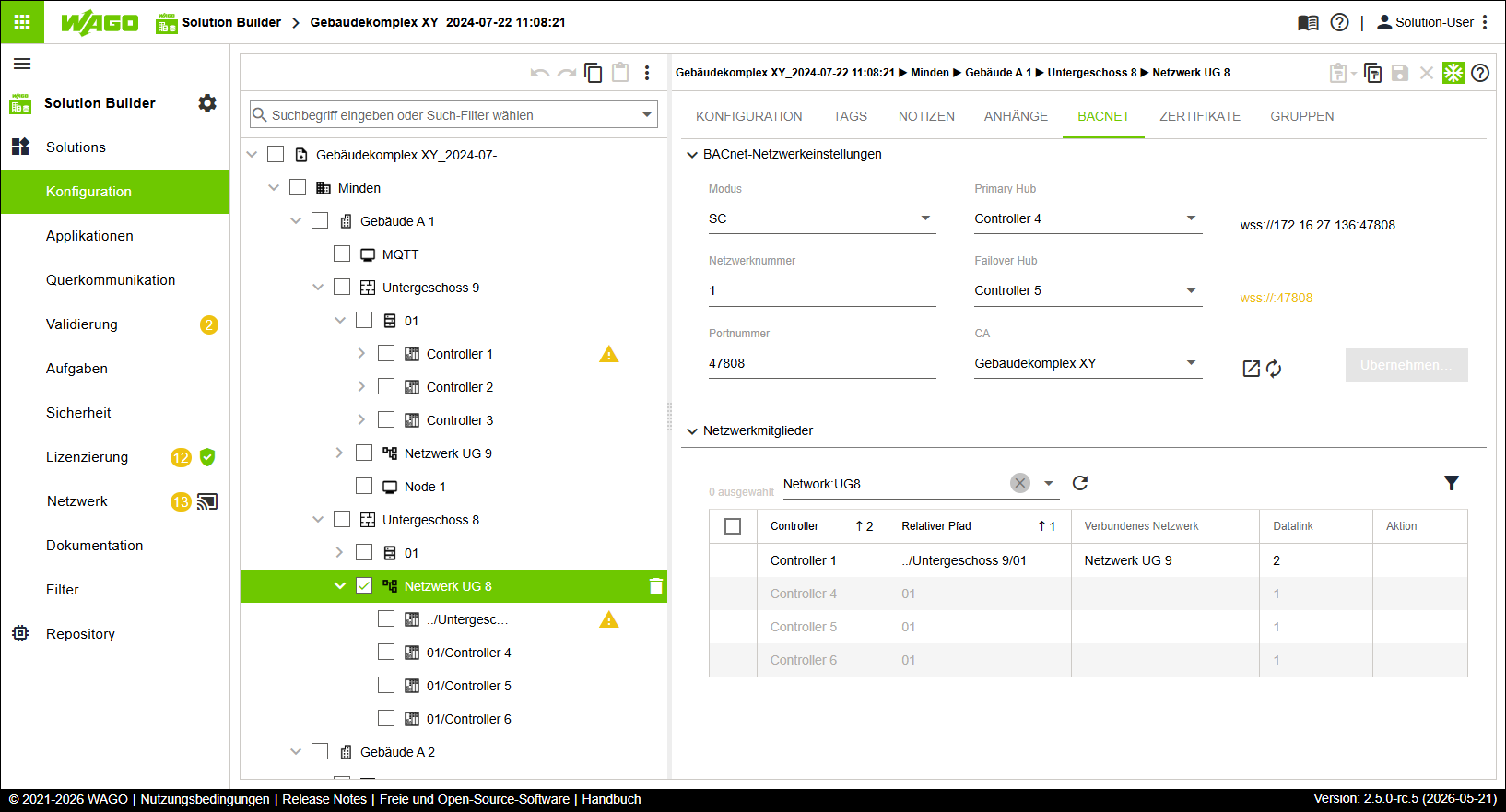The image size is (1506, 812).
Task: Switch to the KONFIGURATION tab
Action: coord(749,116)
